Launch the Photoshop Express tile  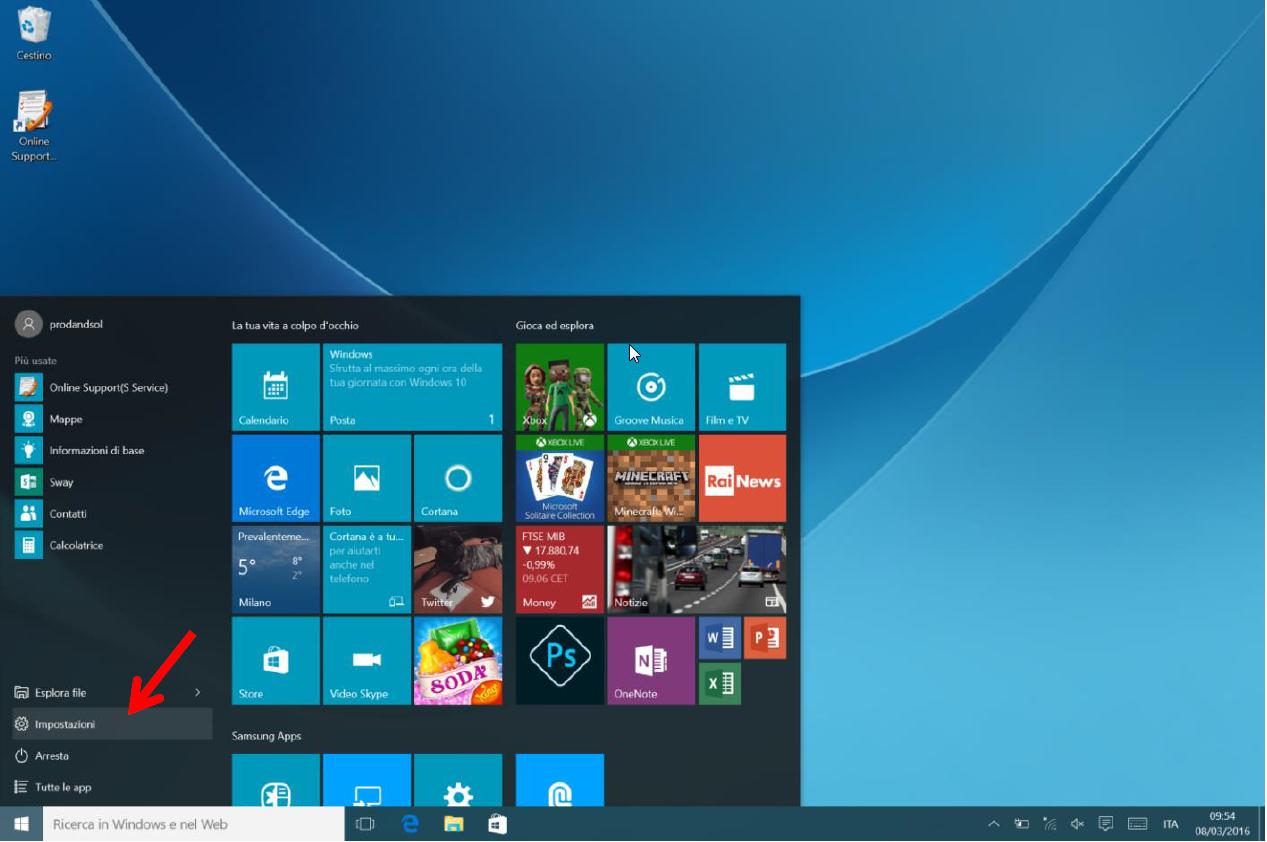[560, 660]
